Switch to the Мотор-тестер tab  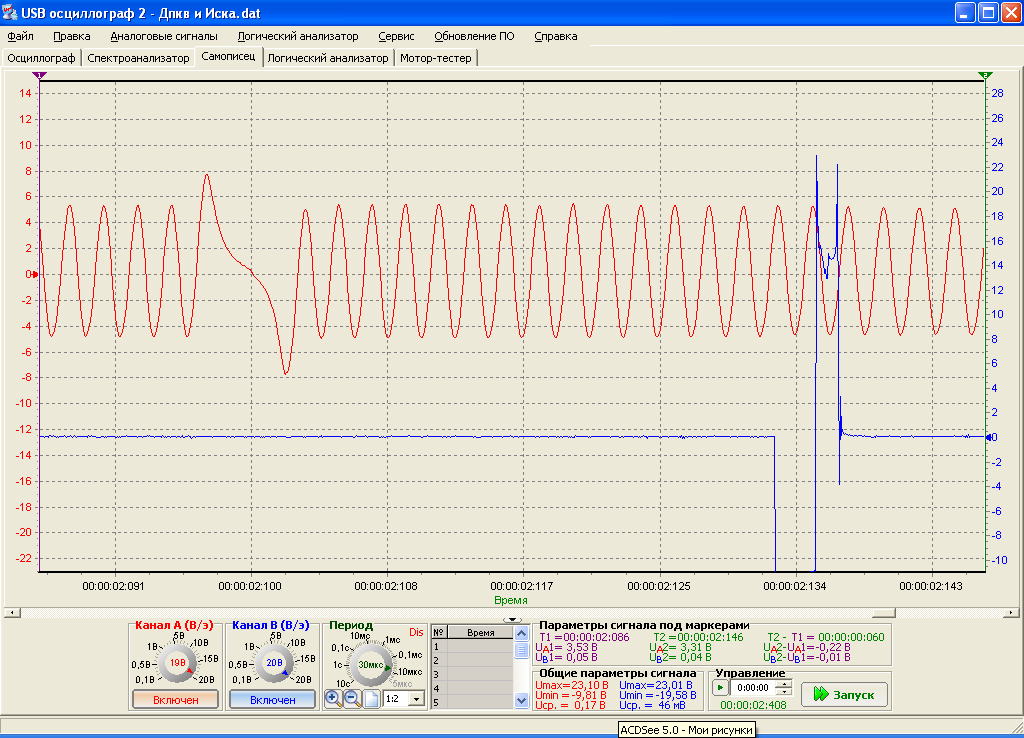point(436,58)
